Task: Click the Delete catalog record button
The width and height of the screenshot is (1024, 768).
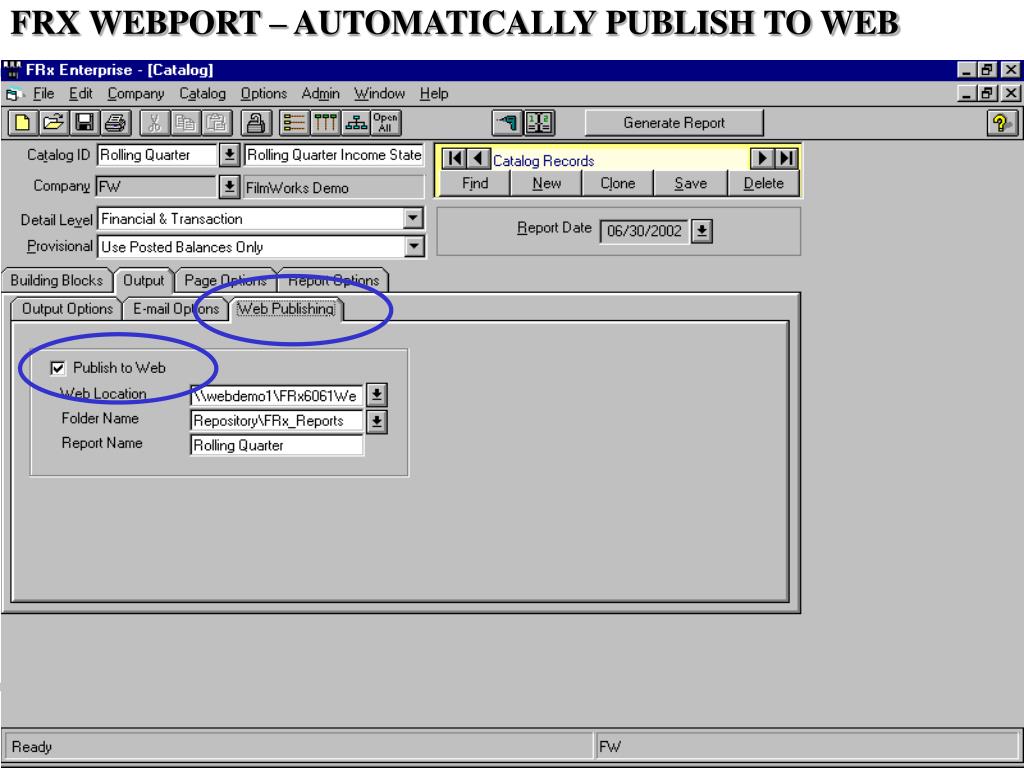Action: 763,184
